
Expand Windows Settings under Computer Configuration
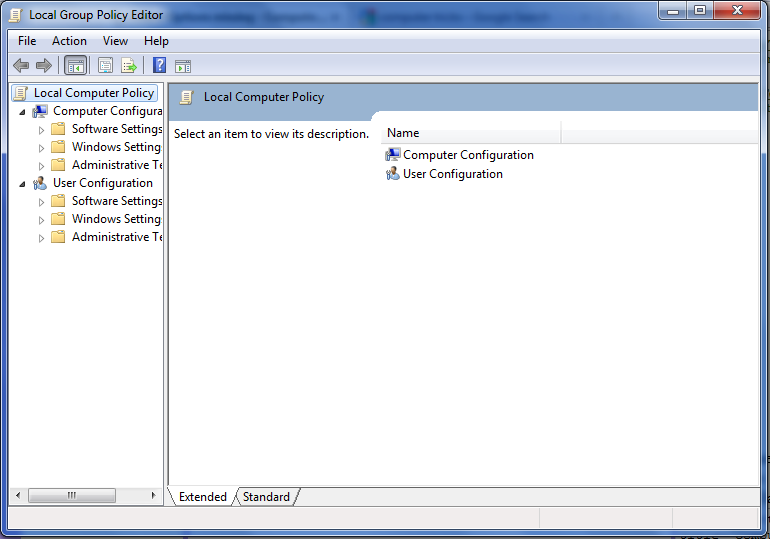pos(41,148)
